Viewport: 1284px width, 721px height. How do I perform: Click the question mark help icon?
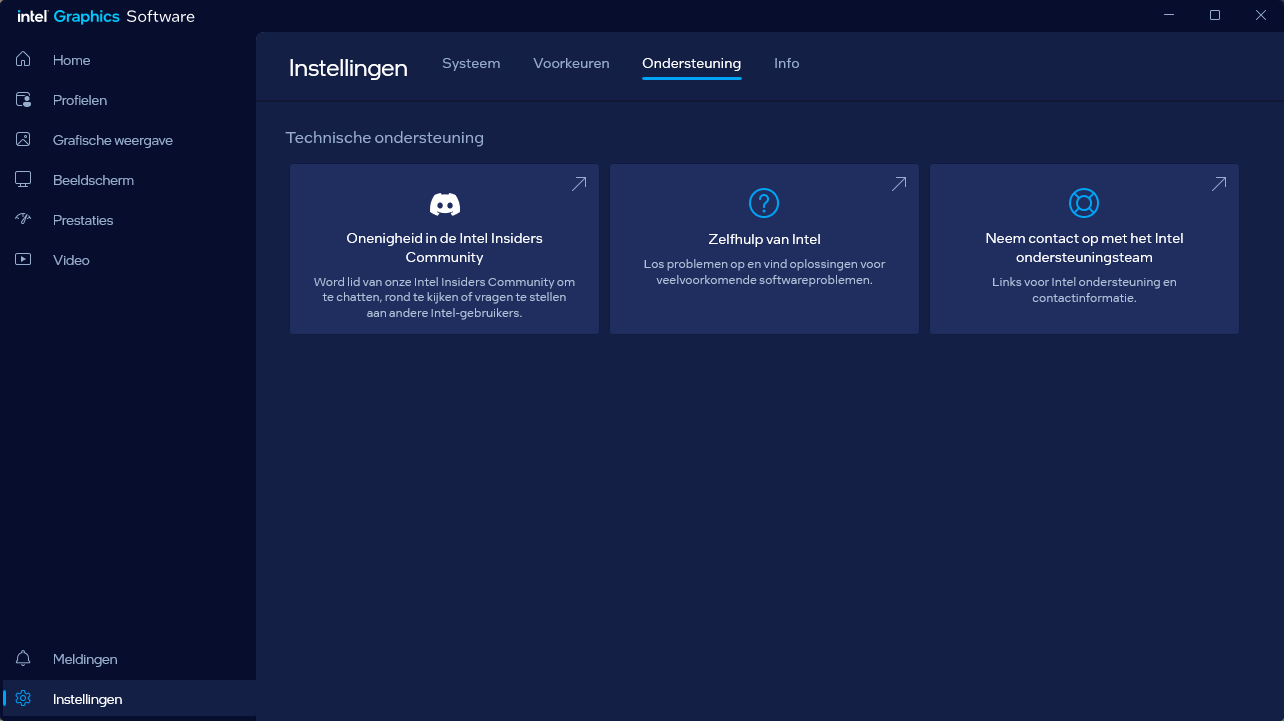[x=764, y=203]
